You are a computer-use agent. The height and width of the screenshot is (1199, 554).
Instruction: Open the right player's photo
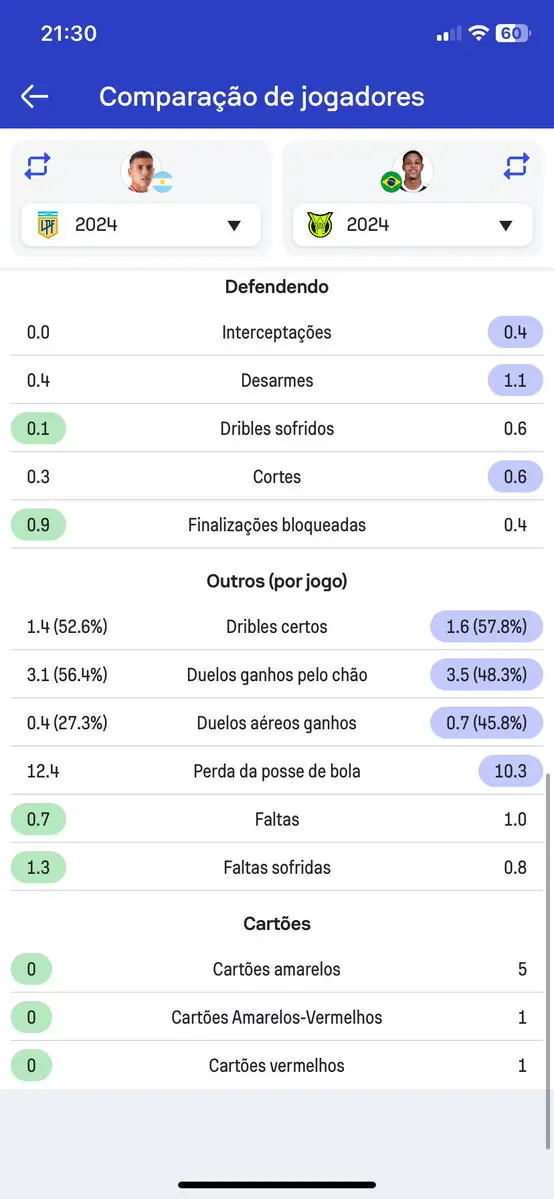(x=413, y=171)
